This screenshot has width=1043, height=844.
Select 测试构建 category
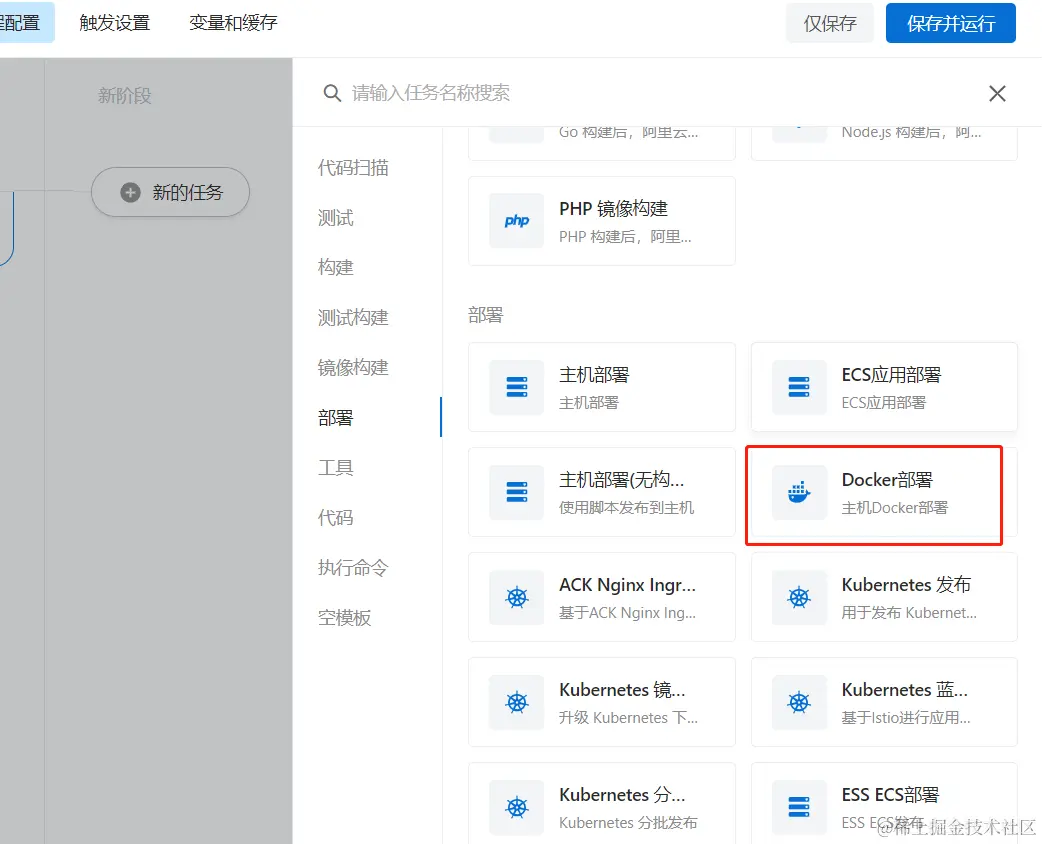pos(353,317)
